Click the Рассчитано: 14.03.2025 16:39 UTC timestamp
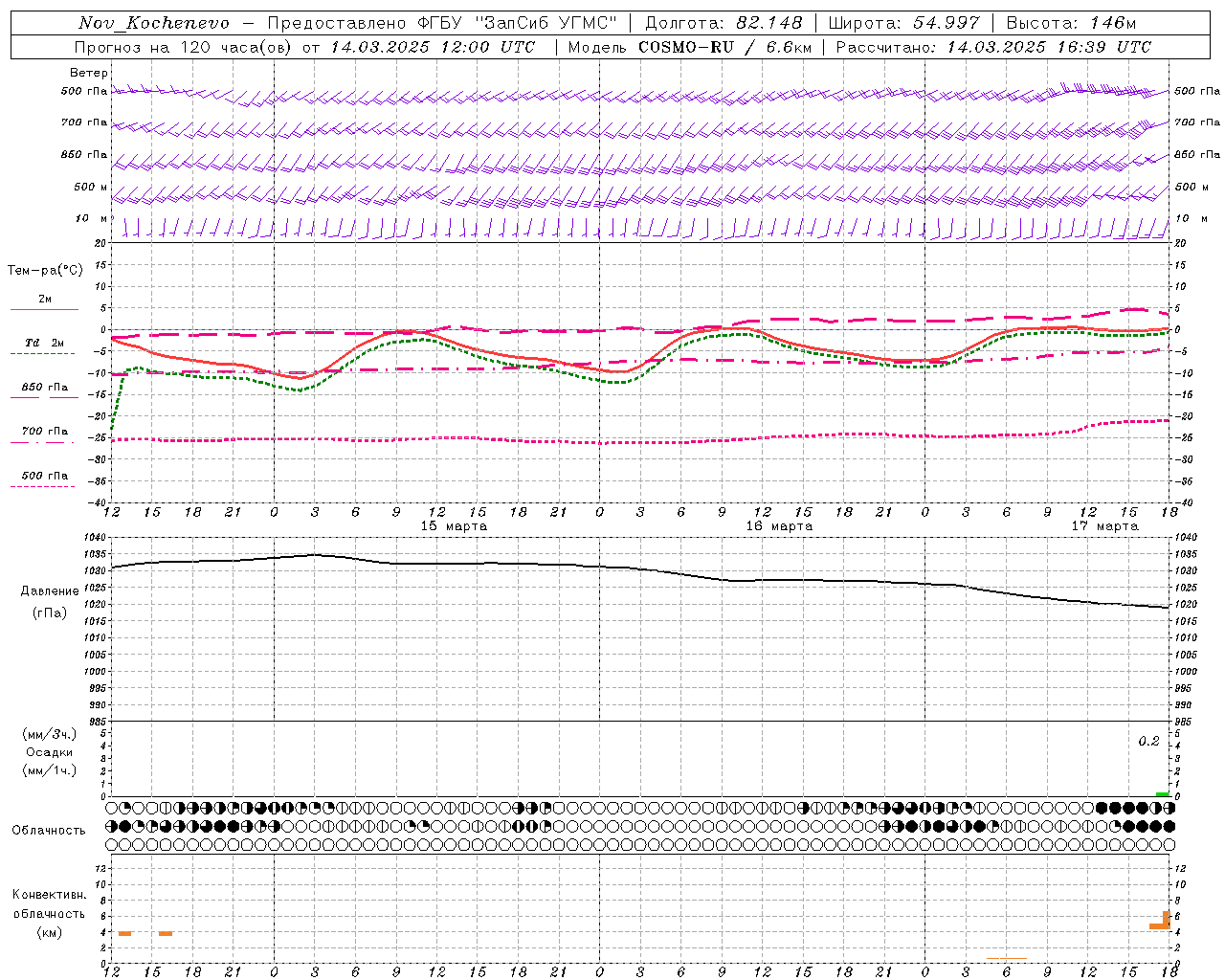 pyautogui.click(x=993, y=47)
